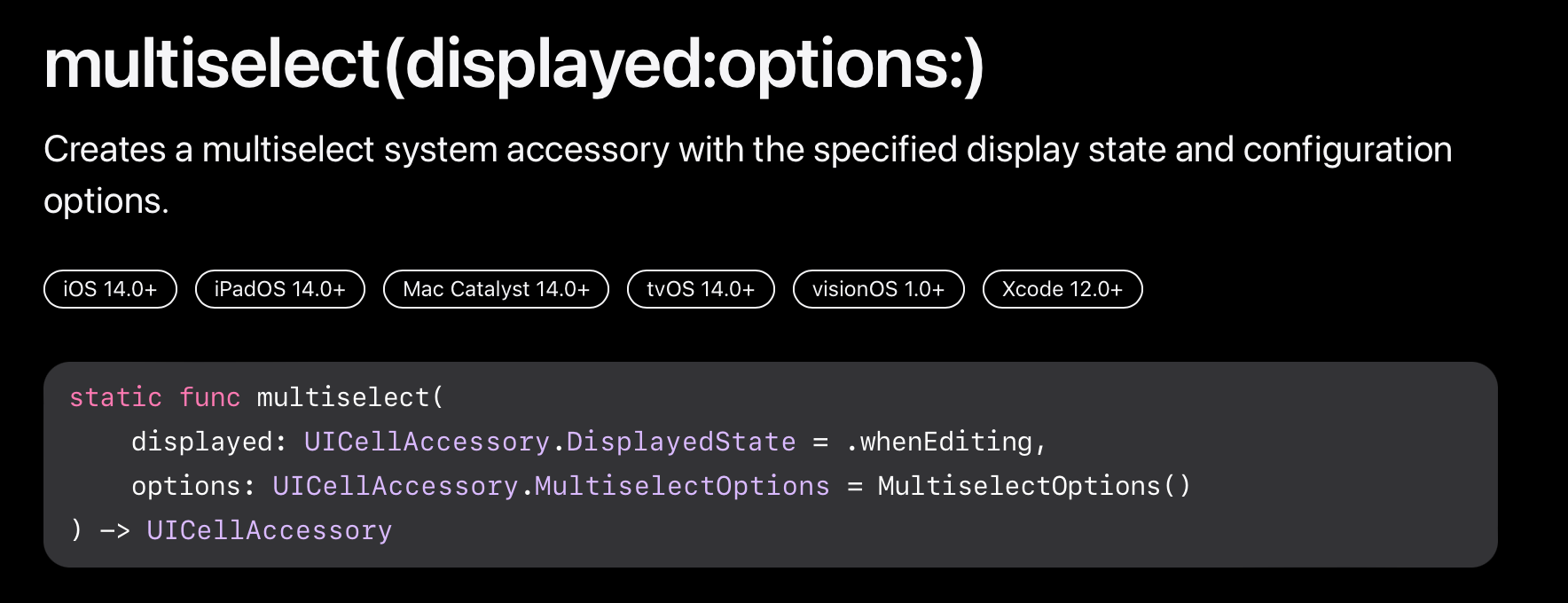Open the DisplayedState type link
Image resolution: width=1568 pixels, height=603 pixels.
pos(680,442)
